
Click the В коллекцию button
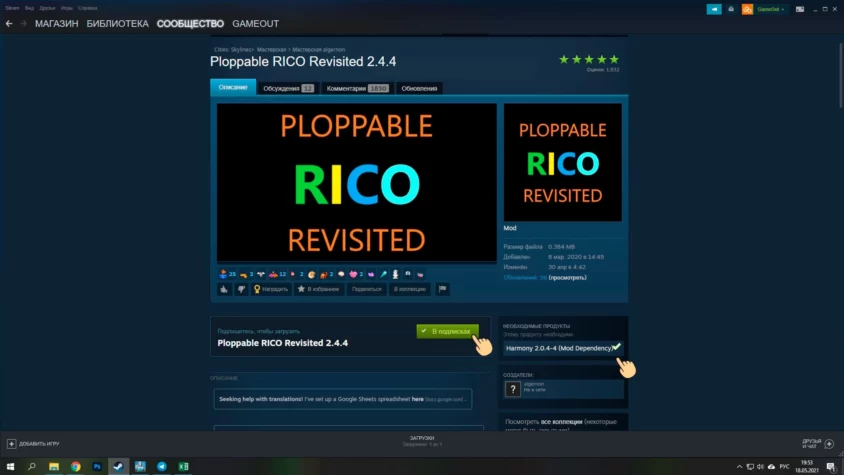pos(410,289)
